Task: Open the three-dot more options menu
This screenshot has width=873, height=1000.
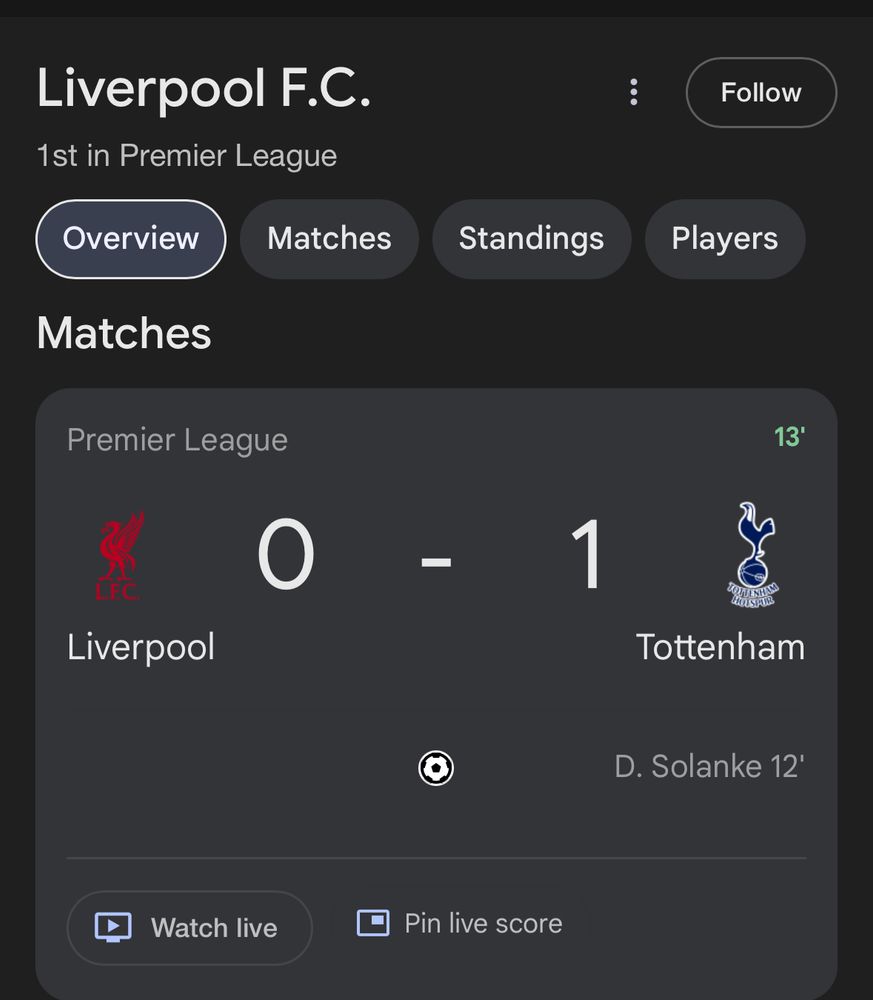Action: (633, 92)
